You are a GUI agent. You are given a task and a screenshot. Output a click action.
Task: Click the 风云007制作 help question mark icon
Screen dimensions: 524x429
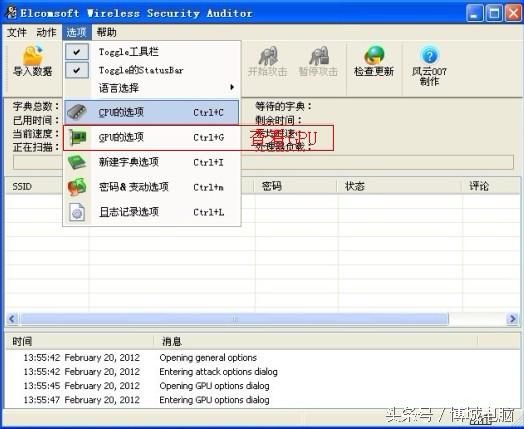coord(429,55)
